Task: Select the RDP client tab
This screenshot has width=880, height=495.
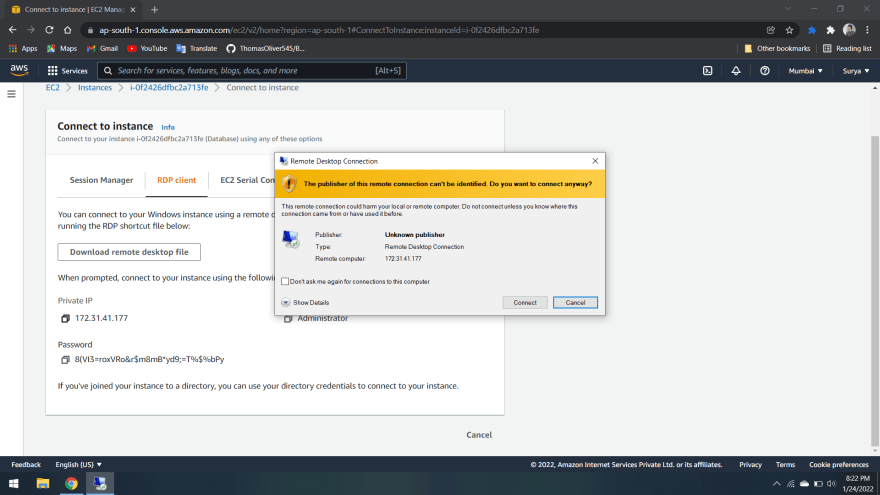Action: (x=176, y=180)
